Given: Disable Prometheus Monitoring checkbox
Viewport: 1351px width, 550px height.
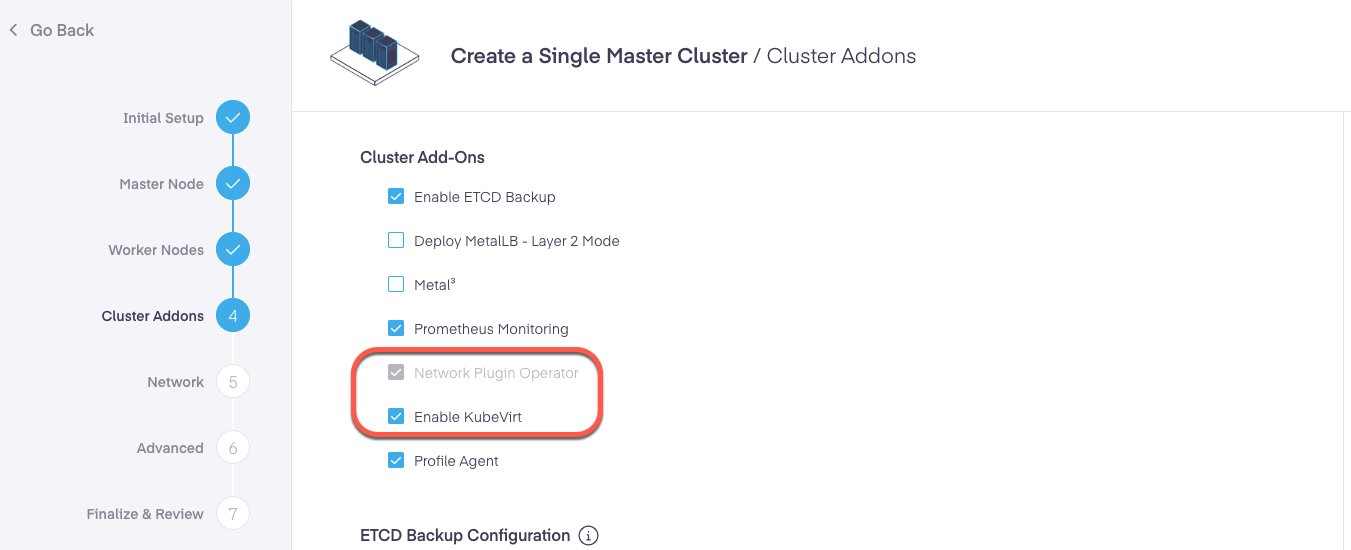Looking at the screenshot, I should [396, 329].
